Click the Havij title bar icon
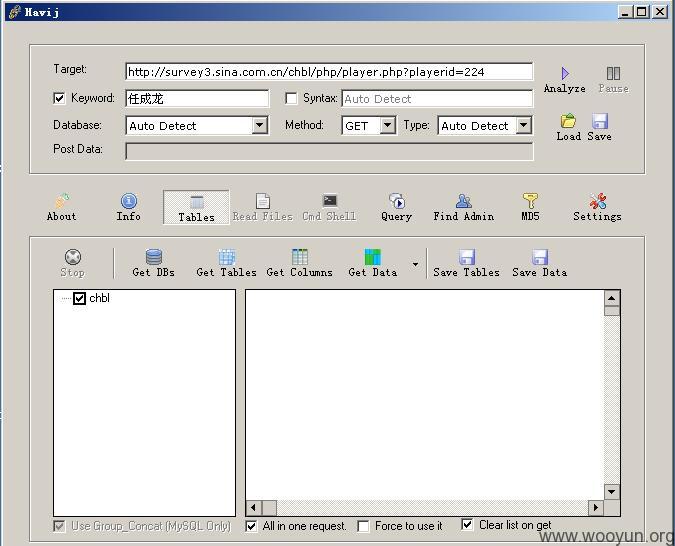Screen dimensions: 675x546 pyautogui.click(x=14, y=12)
